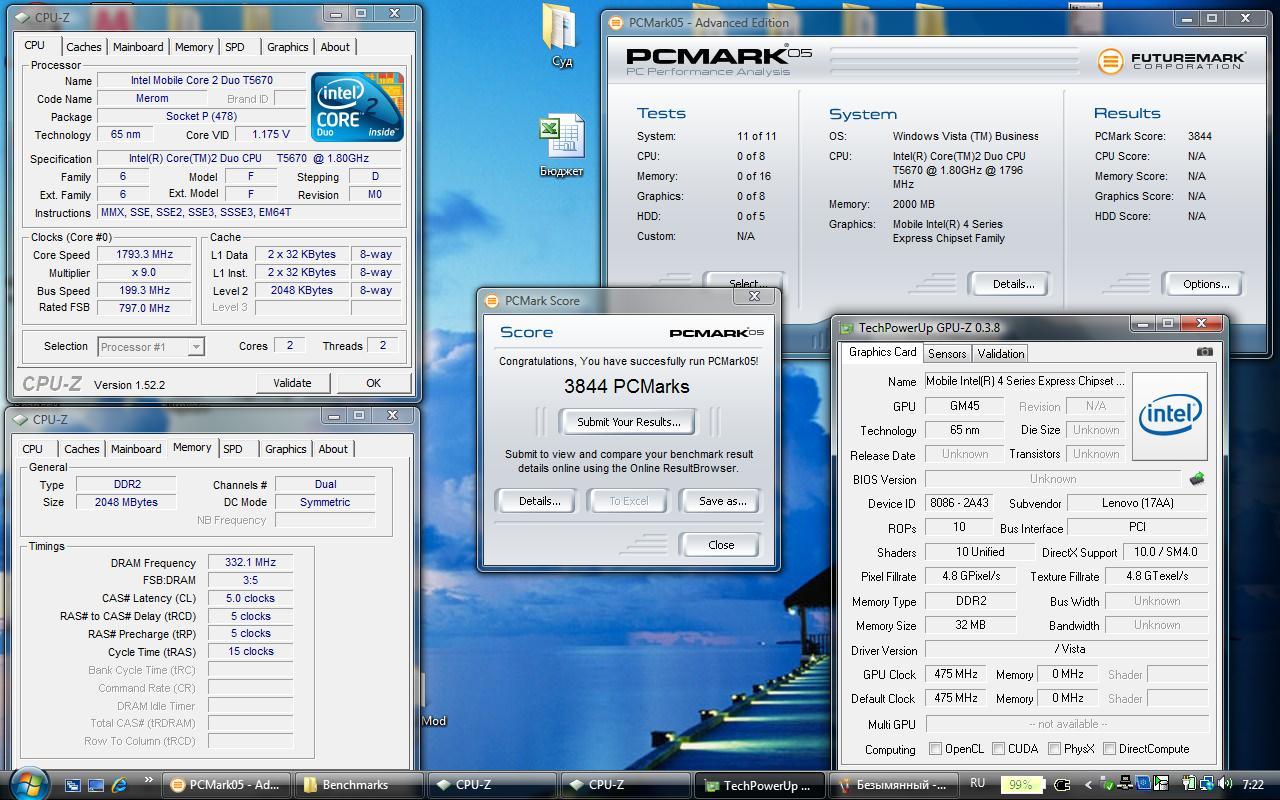Click OK button in CPU-Z
The height and width of the screenshot is (800, 1280).
point(373,383)
